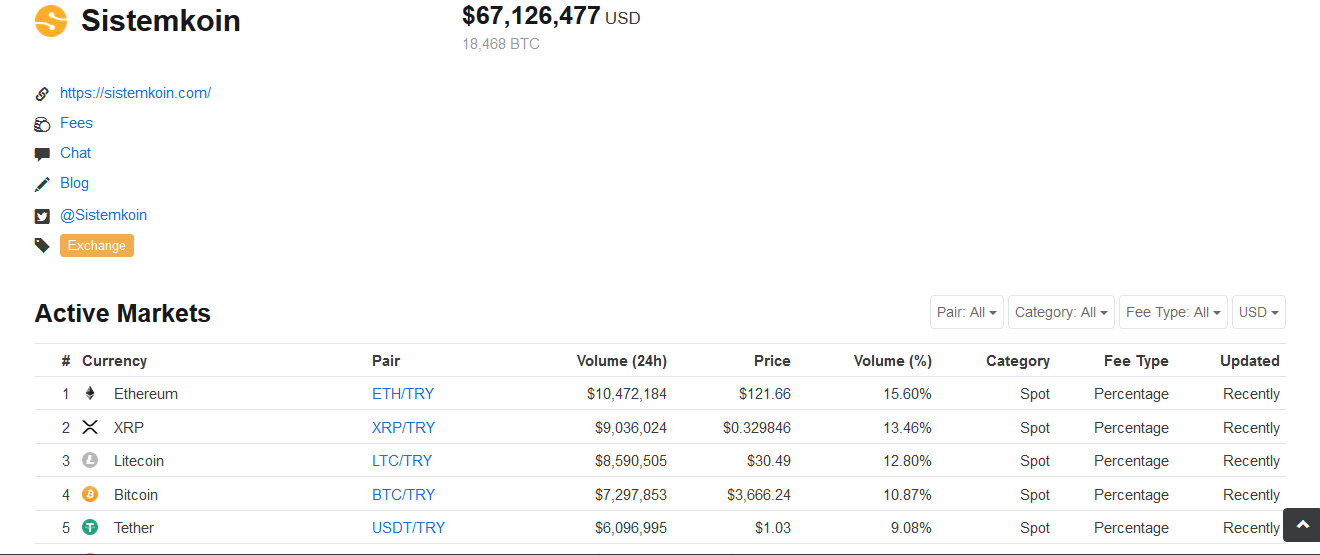Click the orange Exchange tag
1320x555 pixels.
pos(97,246)
